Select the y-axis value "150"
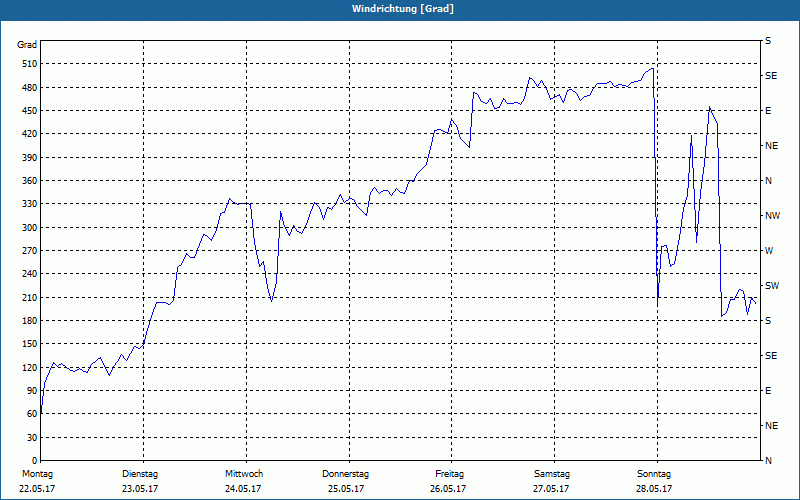This screenshot has height=500, width=800. 30,344
